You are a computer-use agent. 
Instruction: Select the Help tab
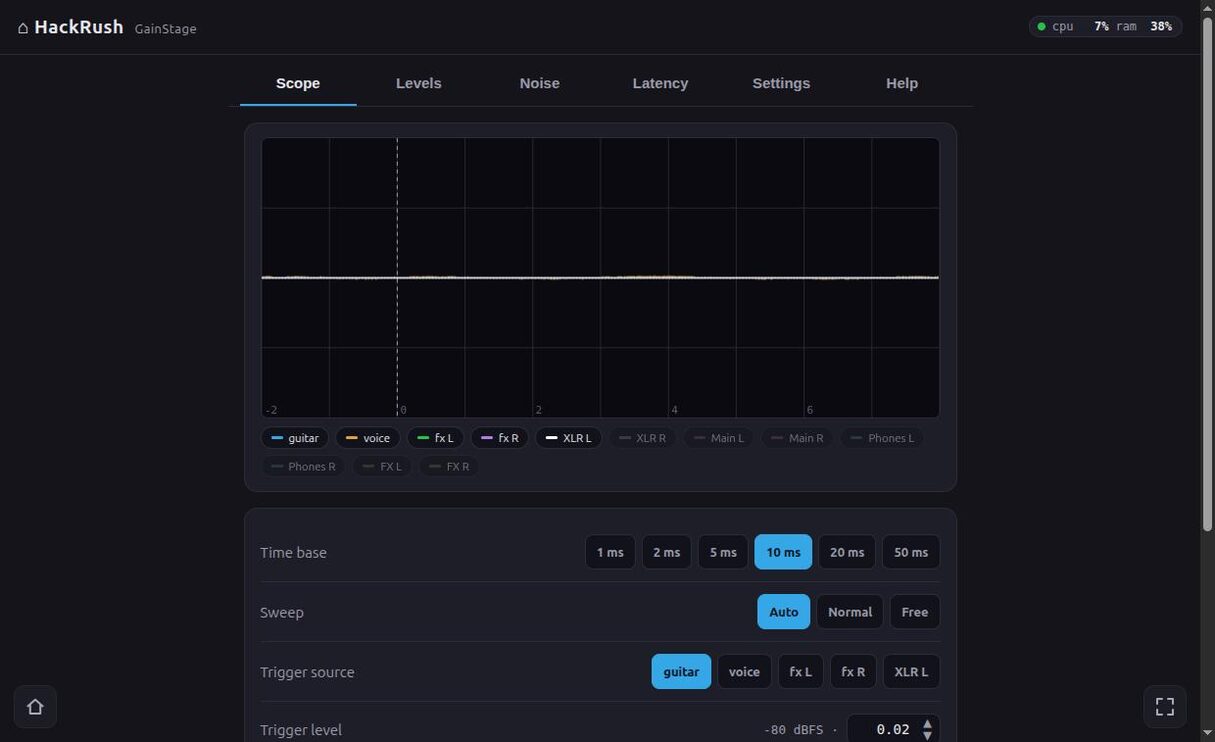(902, 83)
